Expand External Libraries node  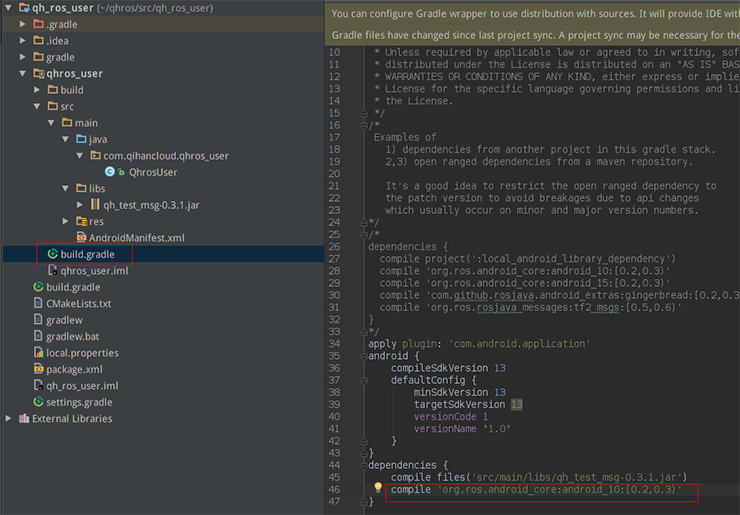(8, 418)
